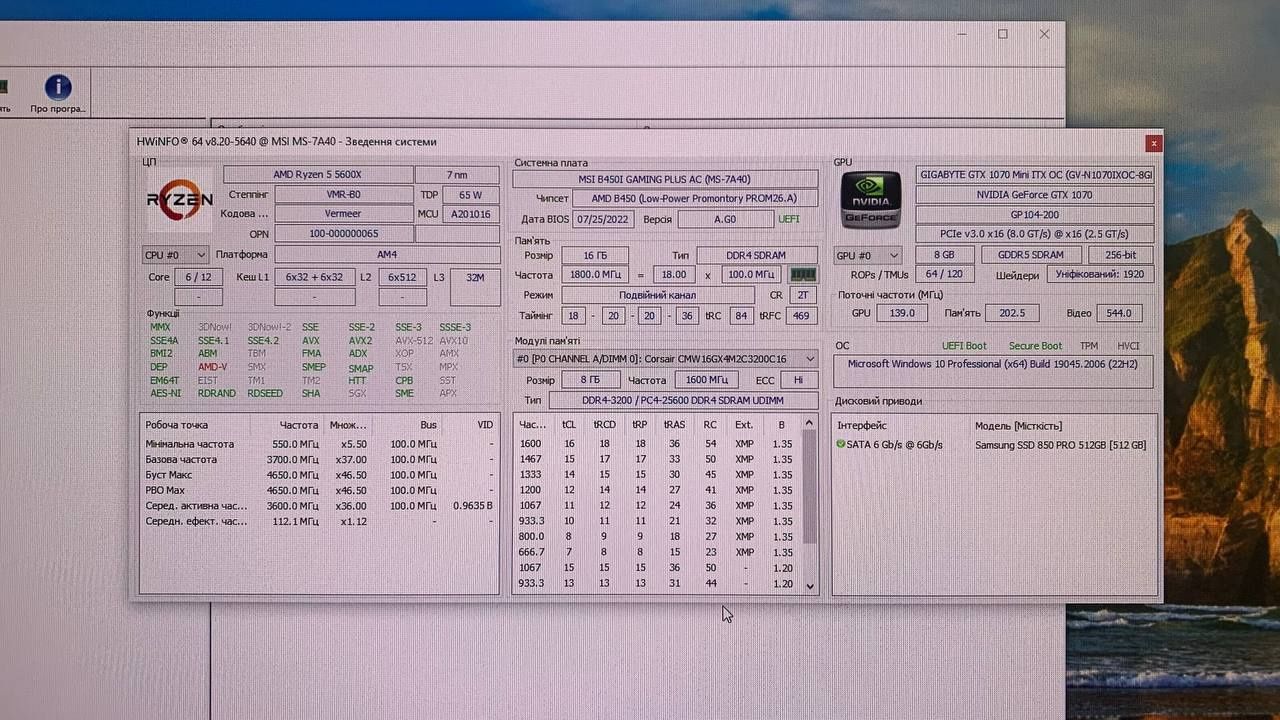
Task: Maximize the background HWiNFO main window
Action: click(x=1003, y=34)
